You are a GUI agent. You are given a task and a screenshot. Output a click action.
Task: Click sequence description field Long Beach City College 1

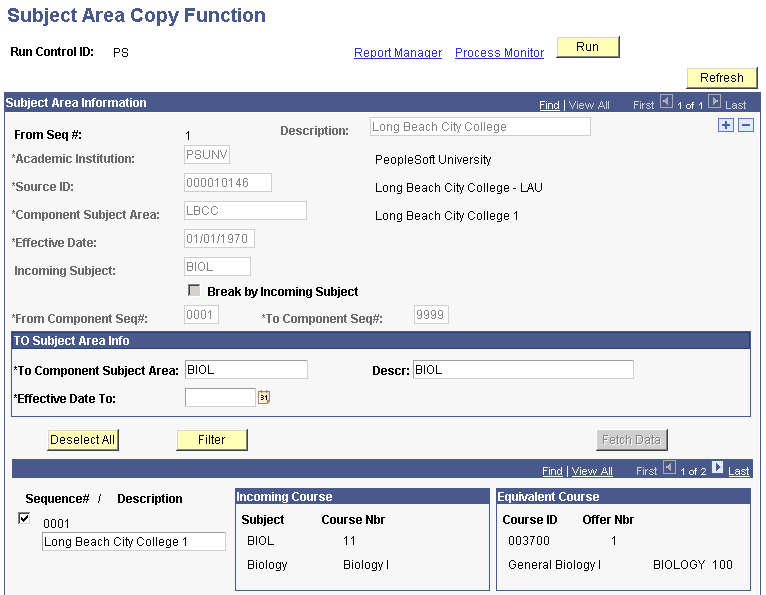[134, 542]
